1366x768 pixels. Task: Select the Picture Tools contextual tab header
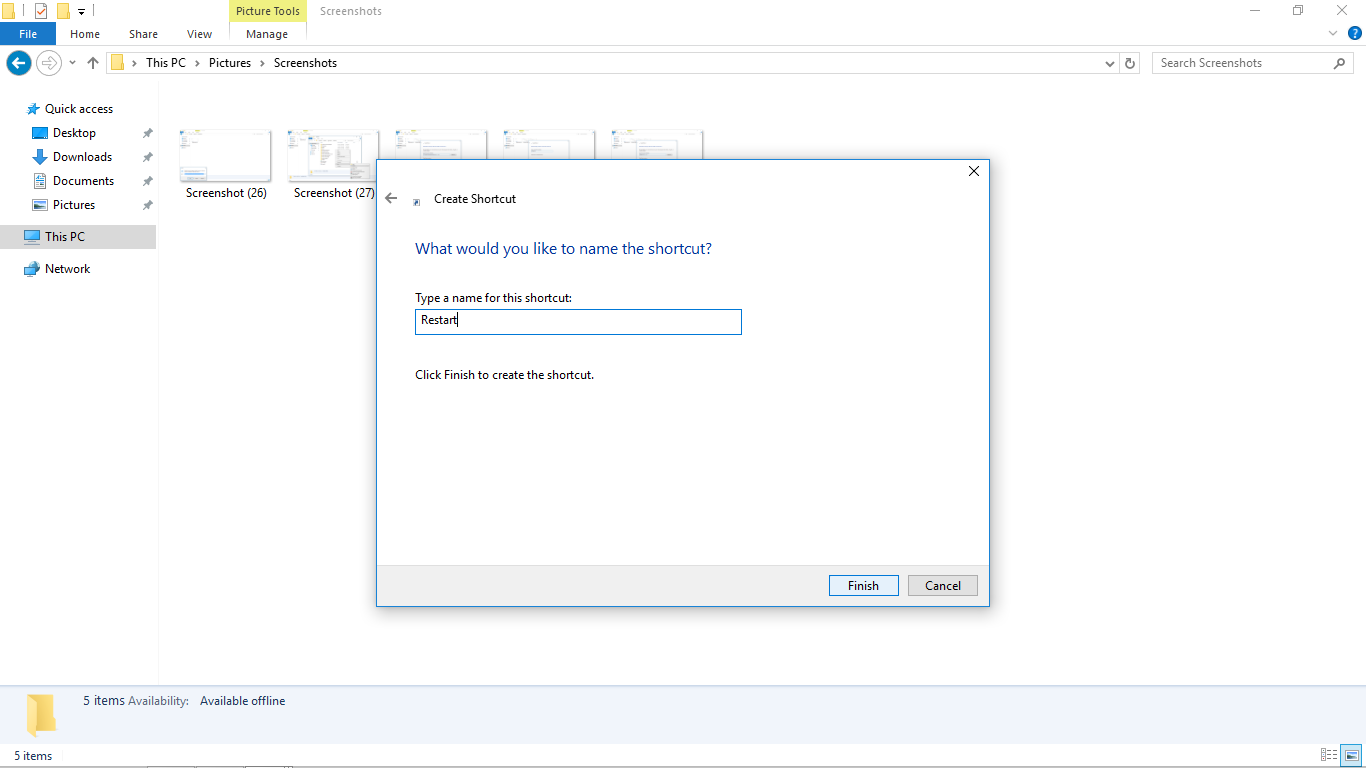pyautogui.click(x=268, y=11)
